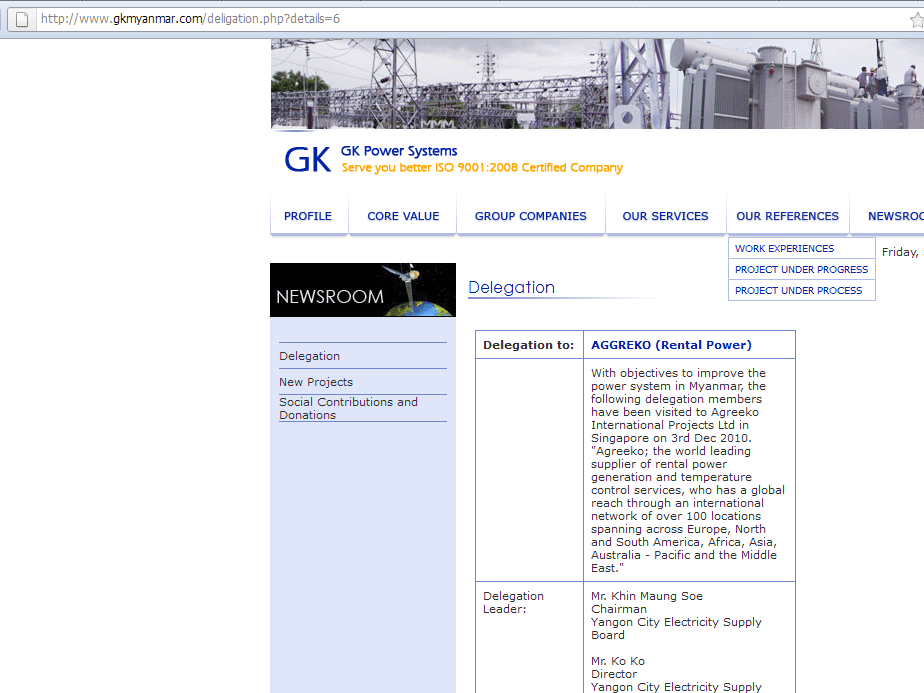Viewport: 924px width, 693px height.
Task: Open the New Projects sidebar link
Action: pyautogui.click(x=316, y=382)
